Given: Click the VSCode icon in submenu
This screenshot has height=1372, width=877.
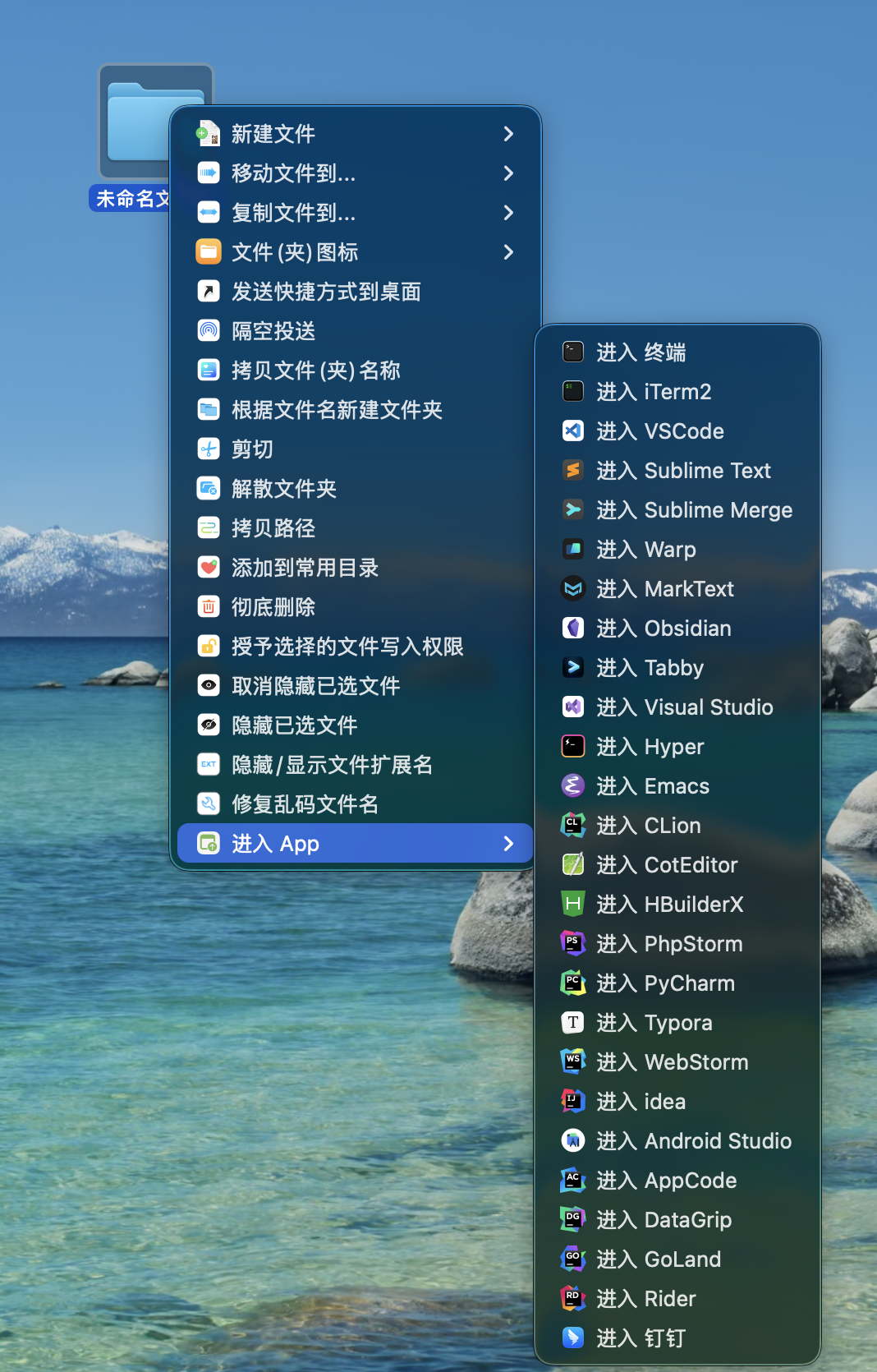Looking at the screenshot, I should pyautogui.click(x=573, y=431).
